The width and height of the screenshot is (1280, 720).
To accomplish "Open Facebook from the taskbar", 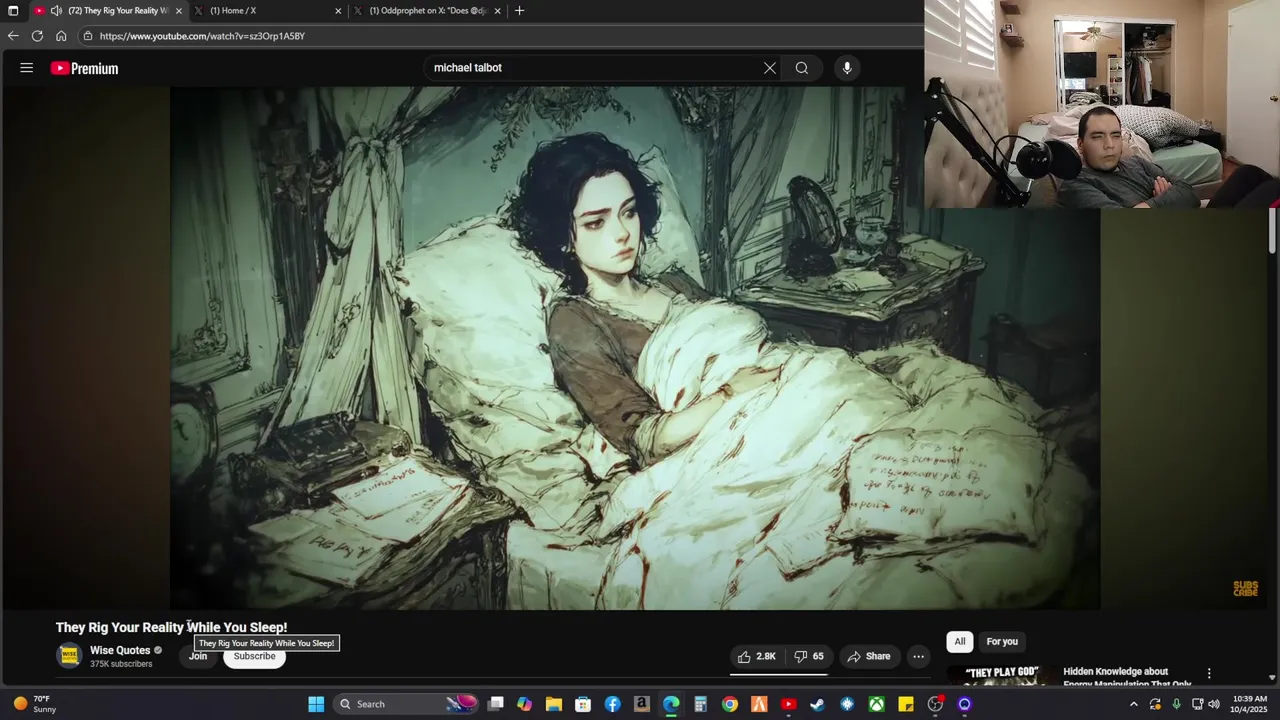I will tap(612, 704).
